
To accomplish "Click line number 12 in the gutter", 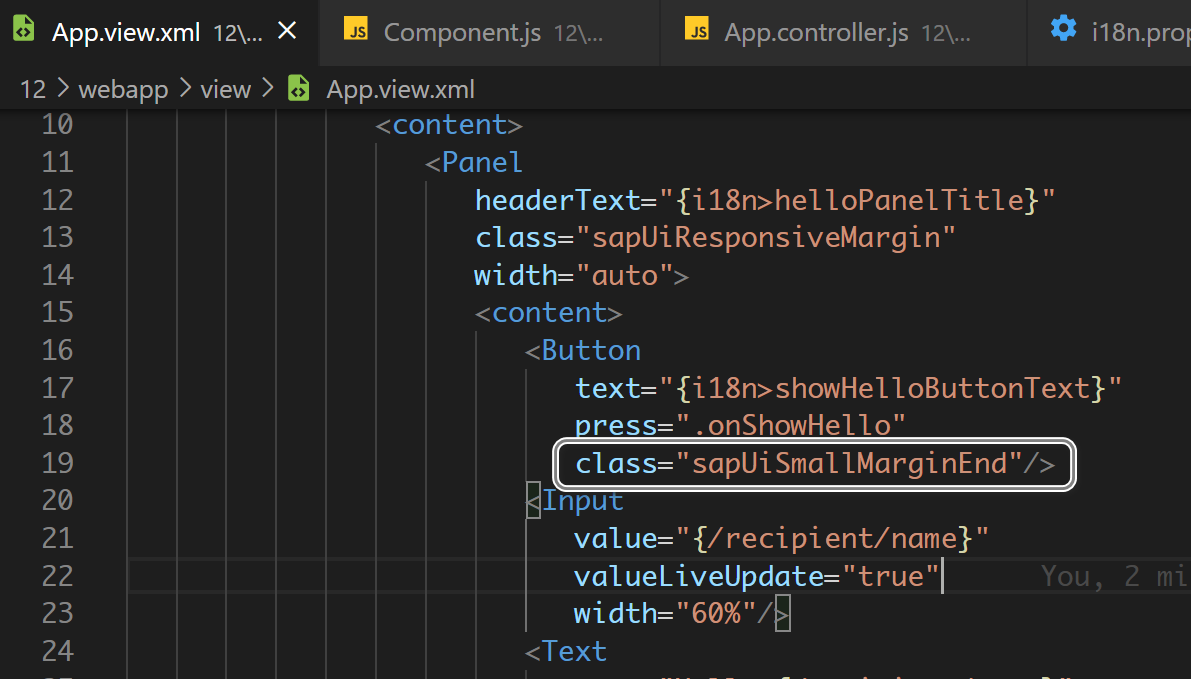I will click(57, 199).
